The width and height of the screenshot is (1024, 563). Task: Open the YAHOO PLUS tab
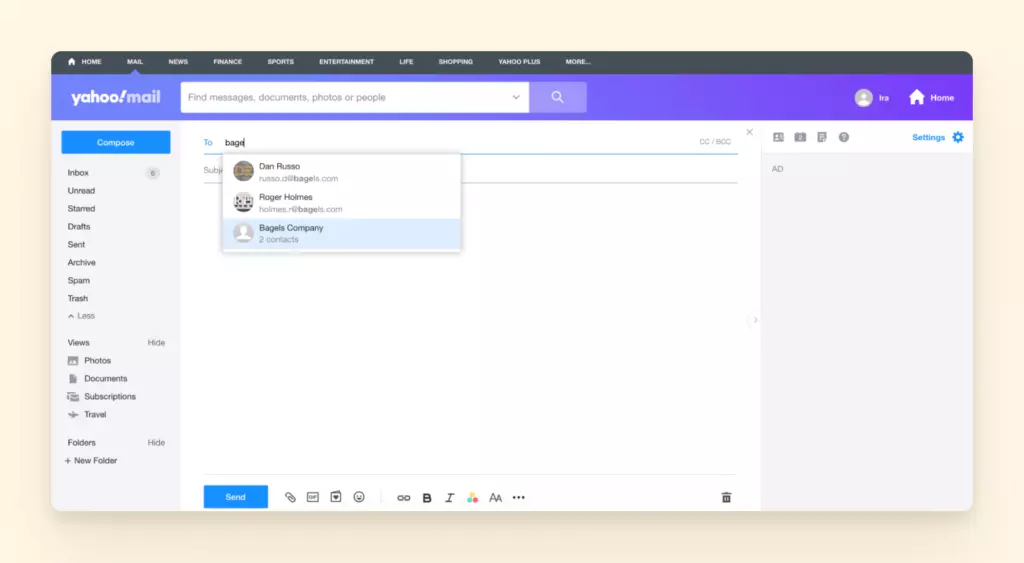[519, 61]
